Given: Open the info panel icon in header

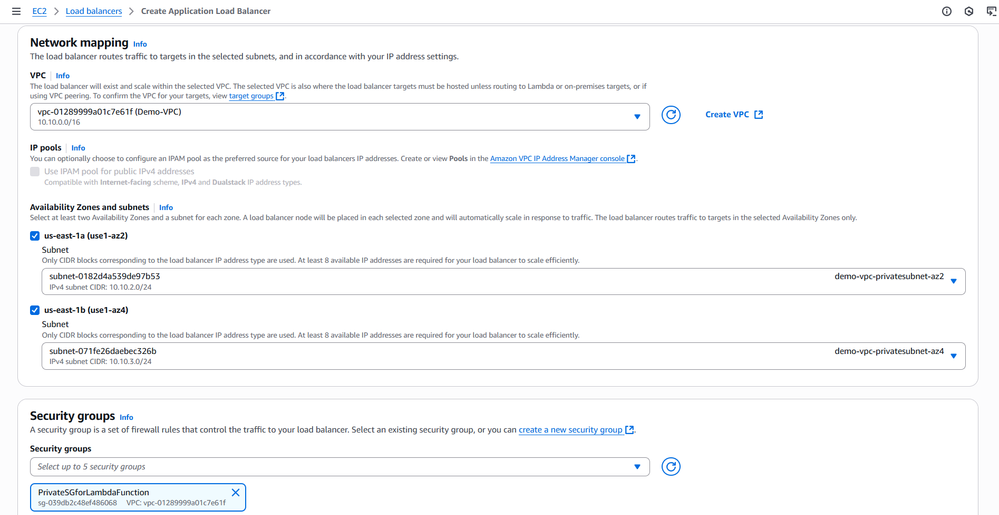Looking at the screenshot, I should pos(947,11).
